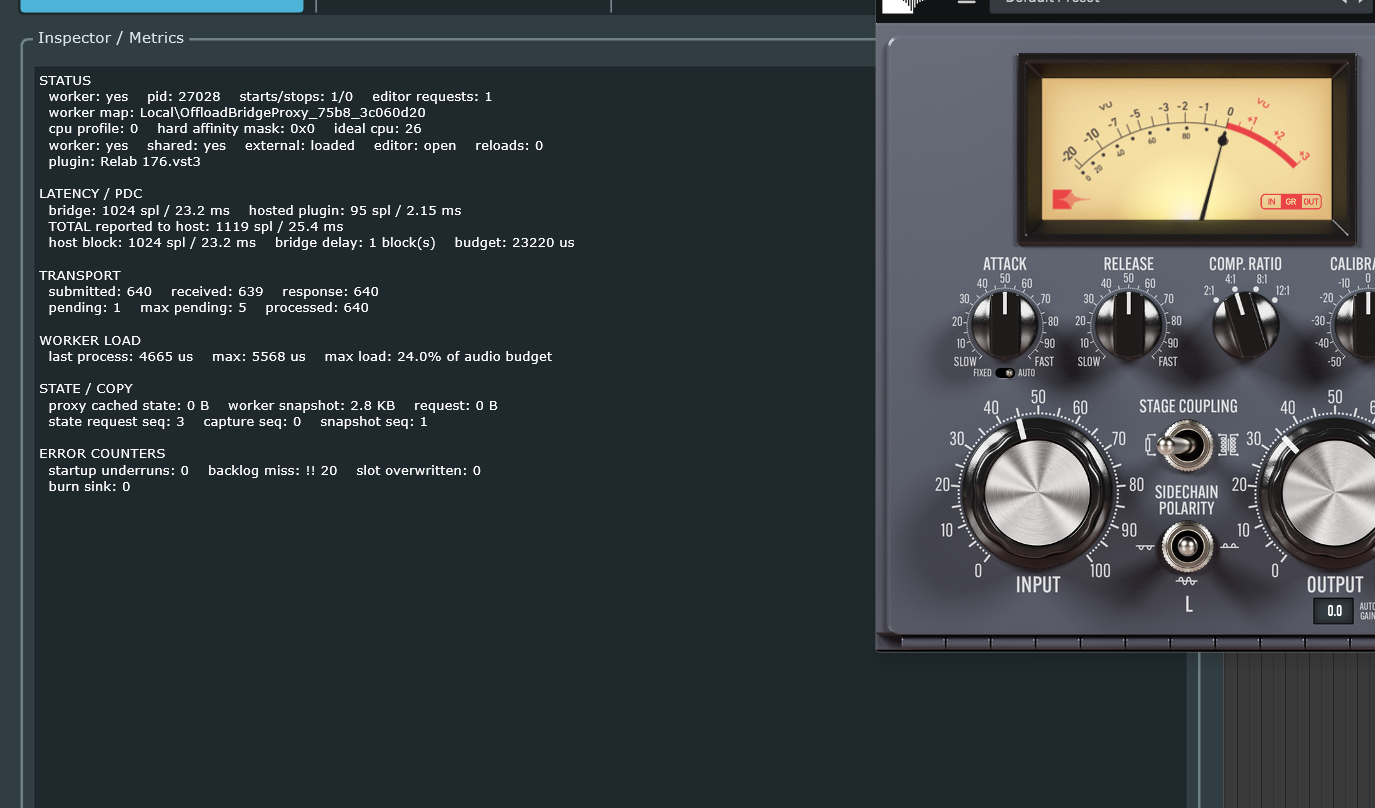Open the plugin hamburger menu
1375x808 pixels.
tap(966, 2)
